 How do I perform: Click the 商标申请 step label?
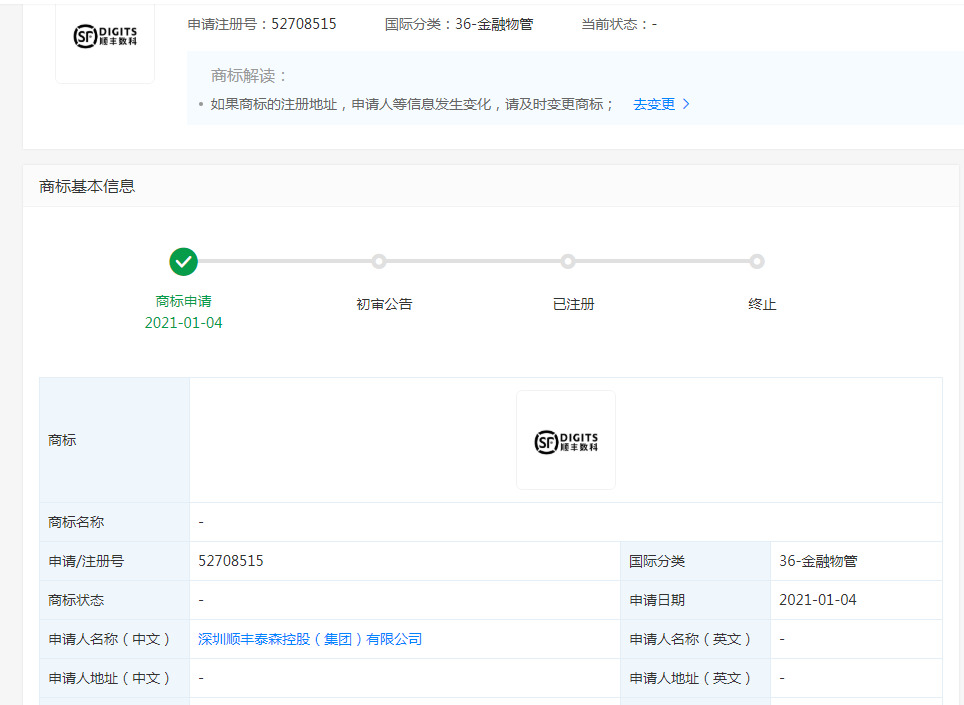(x=183, y=301)
